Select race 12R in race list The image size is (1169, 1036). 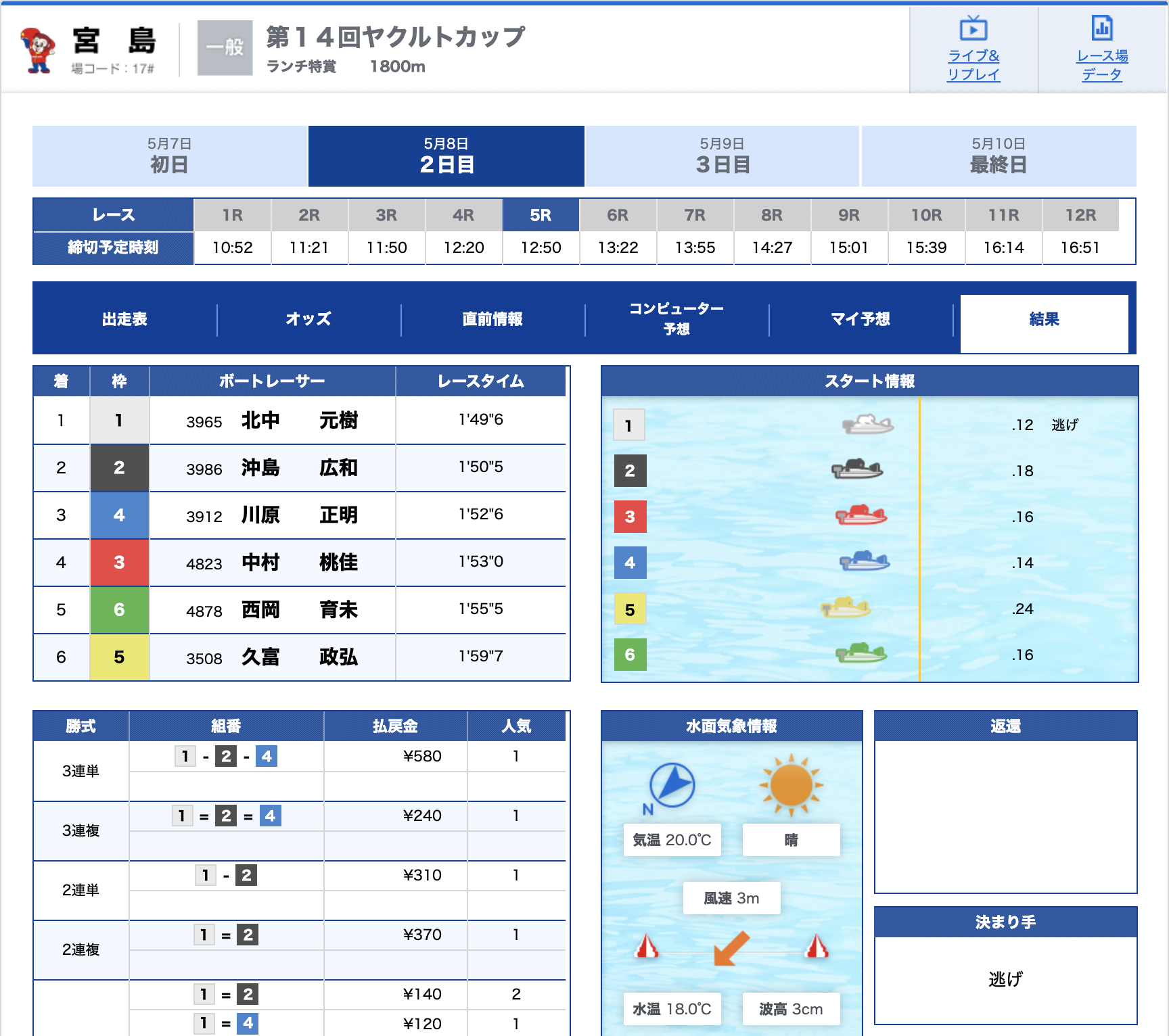[1080, 216]
